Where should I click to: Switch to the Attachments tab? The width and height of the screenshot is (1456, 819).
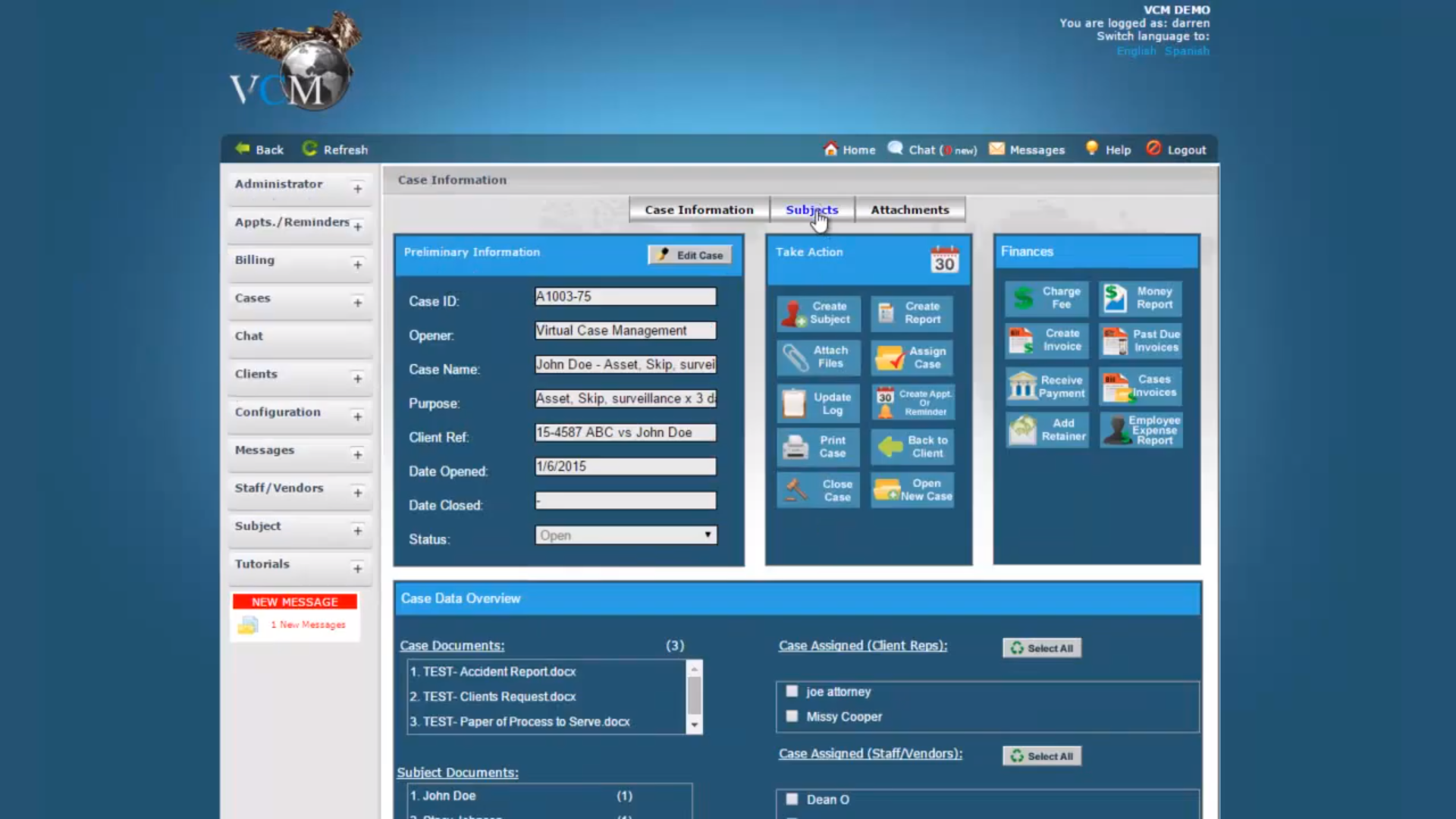click(909, 210)
